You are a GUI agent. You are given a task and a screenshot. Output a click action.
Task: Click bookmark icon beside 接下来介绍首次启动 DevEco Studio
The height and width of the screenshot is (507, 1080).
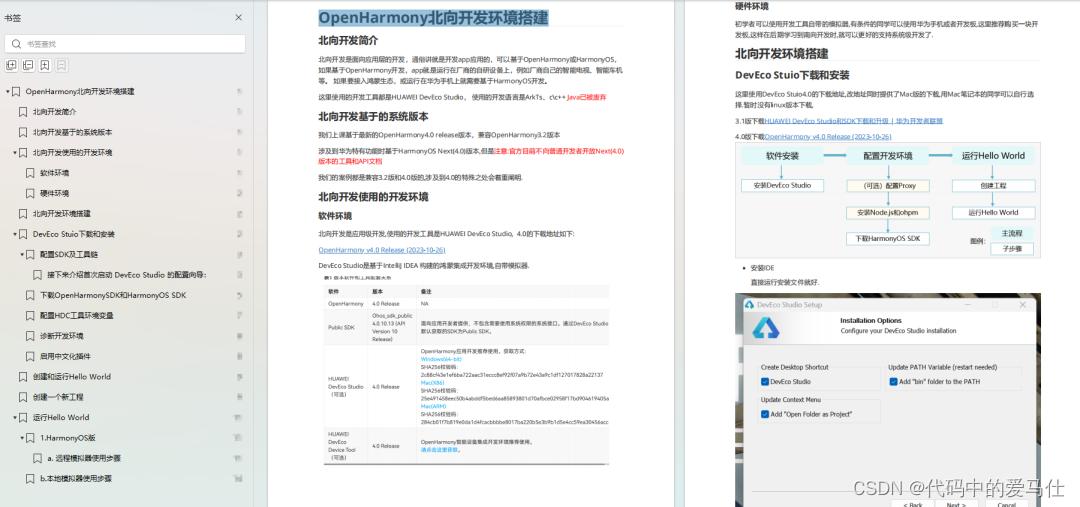click(37, 275)
